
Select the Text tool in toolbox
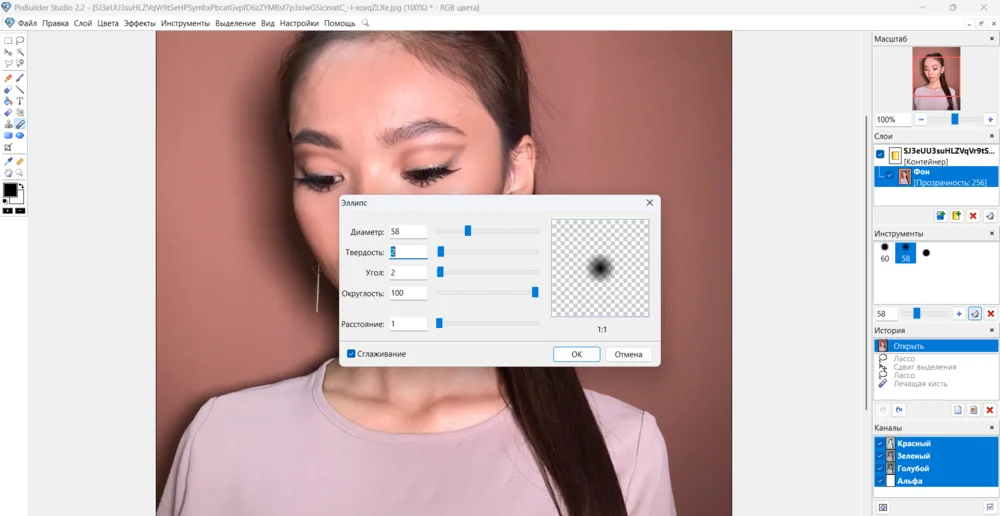point(20,101)
